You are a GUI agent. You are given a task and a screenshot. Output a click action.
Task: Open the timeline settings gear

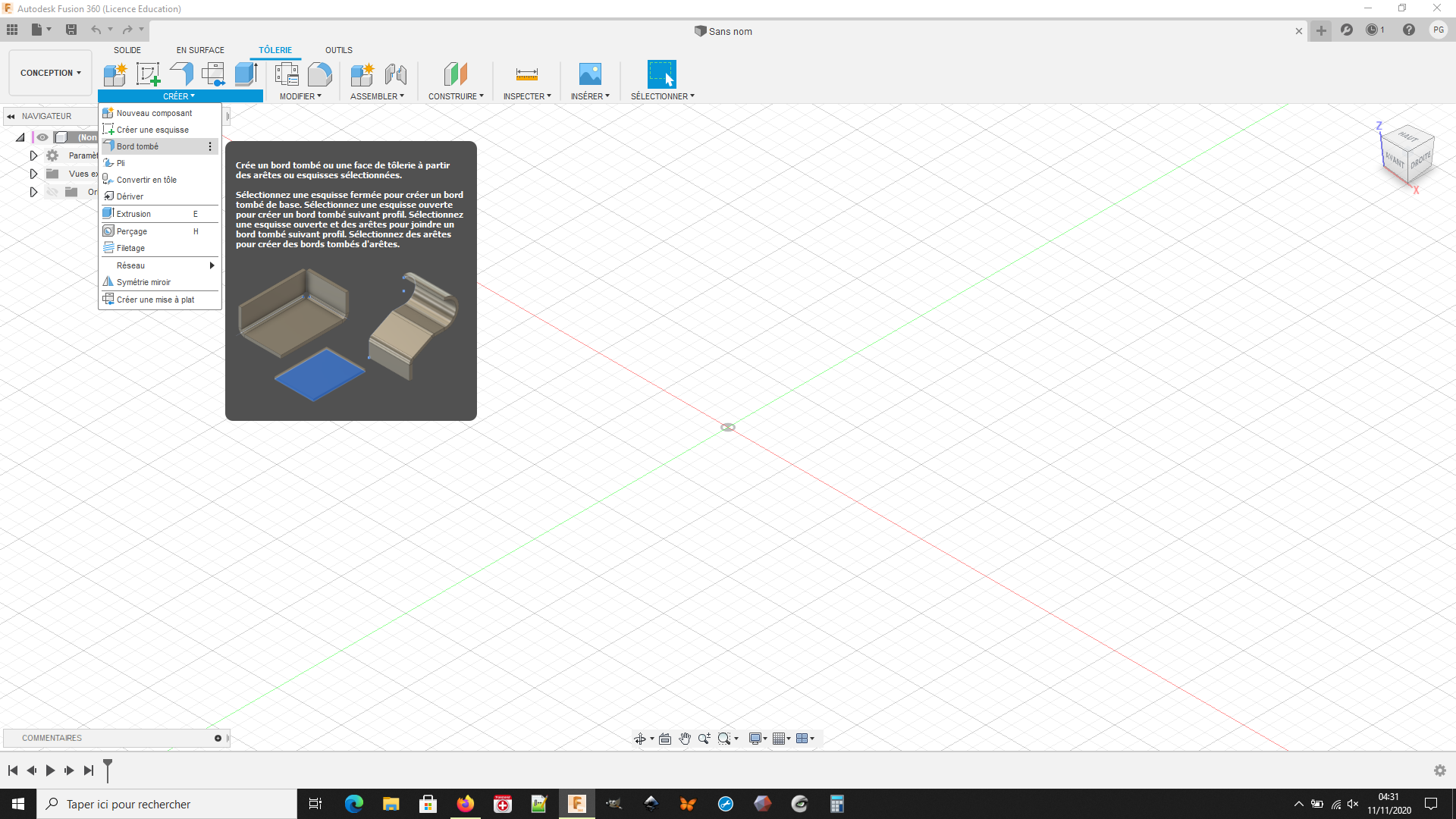pos(1439,770)
